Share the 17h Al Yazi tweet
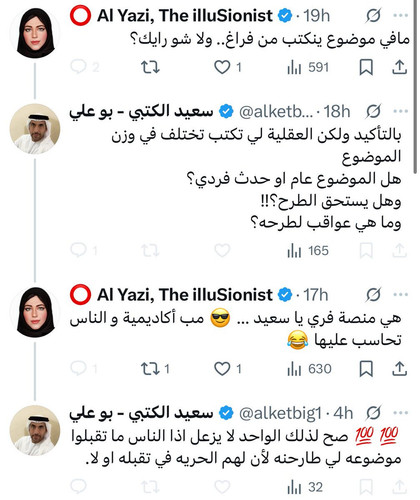420x500 pixels. coord(400,369)
